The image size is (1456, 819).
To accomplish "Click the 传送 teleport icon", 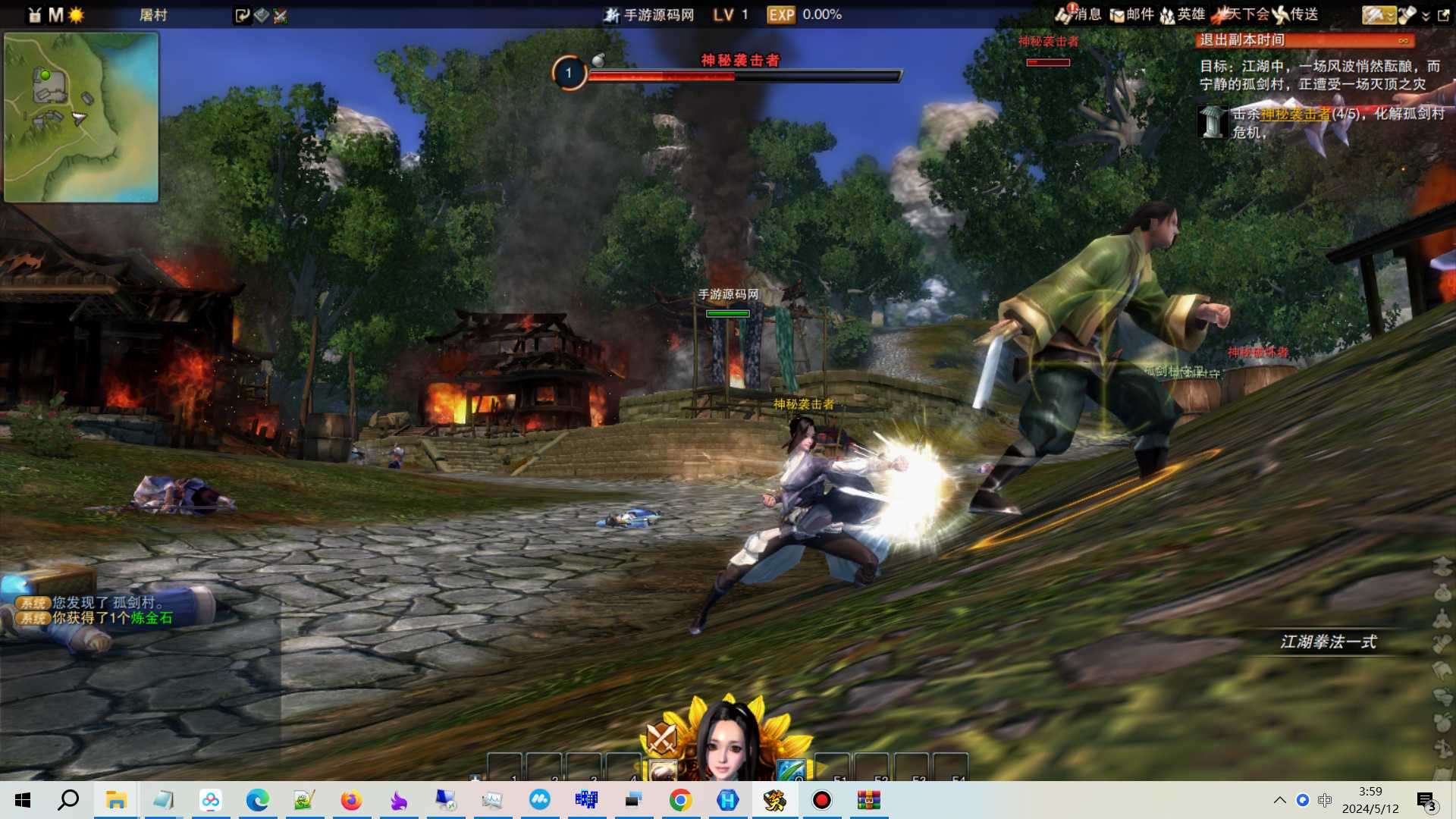I will [x=1295, y=14].
